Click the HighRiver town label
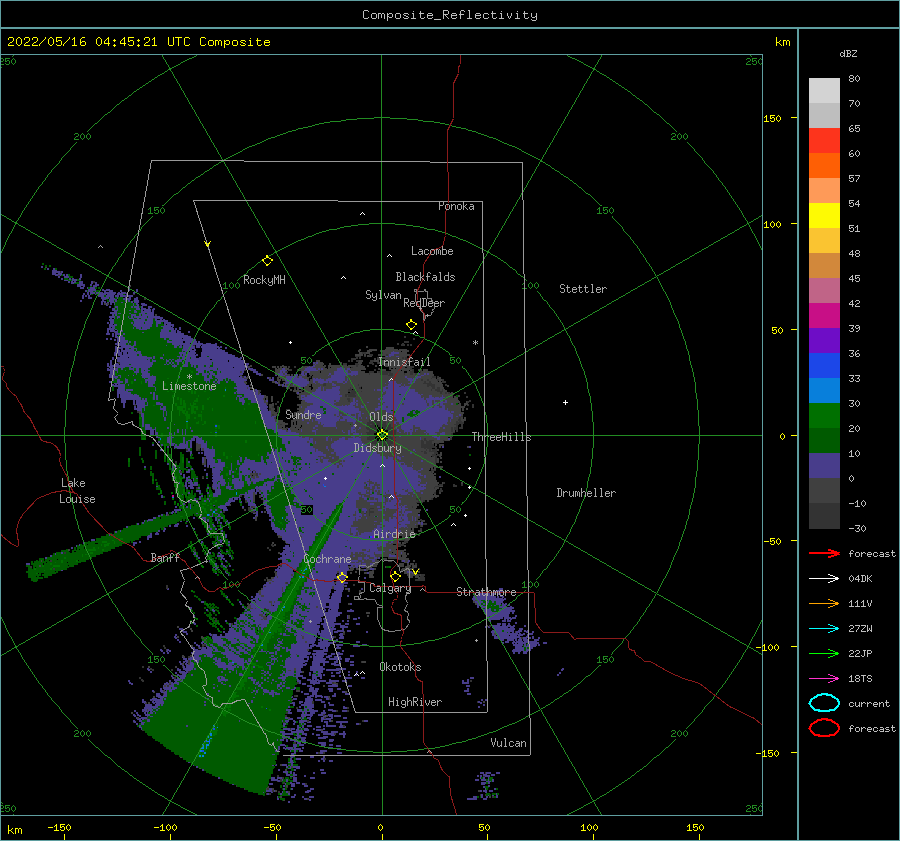The width and height of the screenshot is (900, 841). tap(415, 702)
